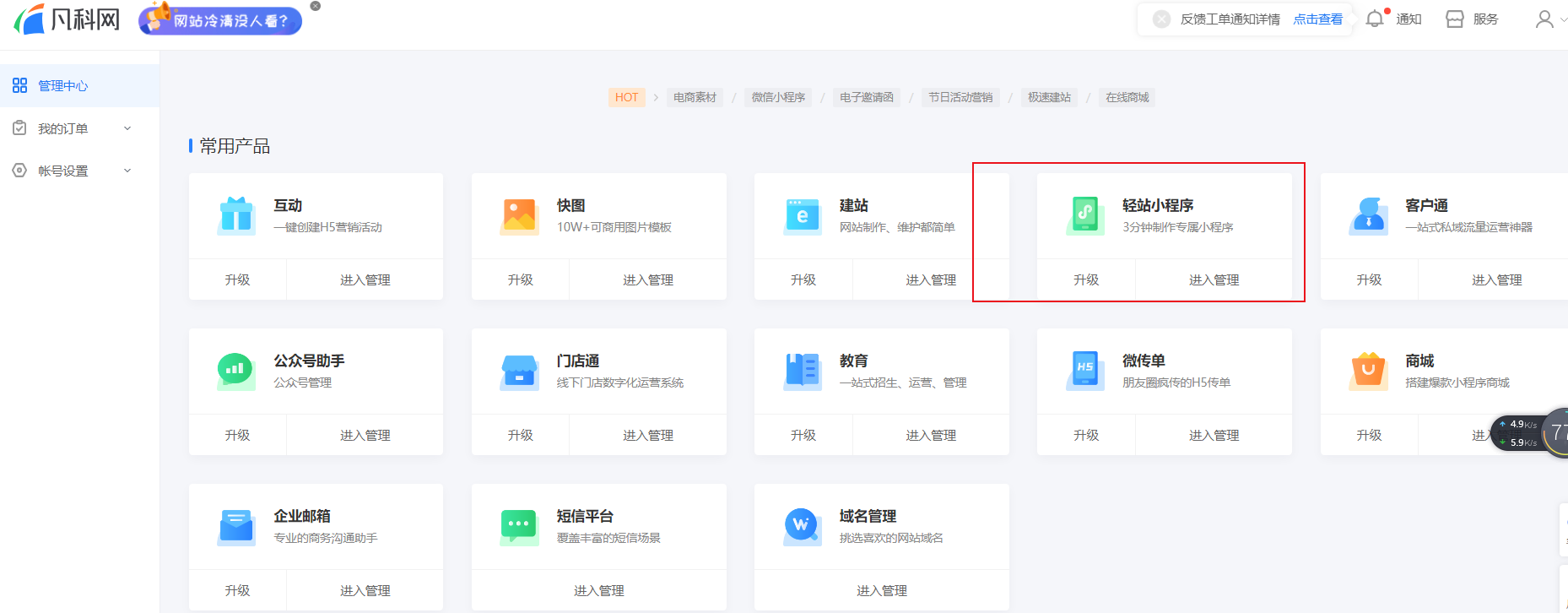Click 进入管理 on the 轻站小程序 card

click(1214, 279)
